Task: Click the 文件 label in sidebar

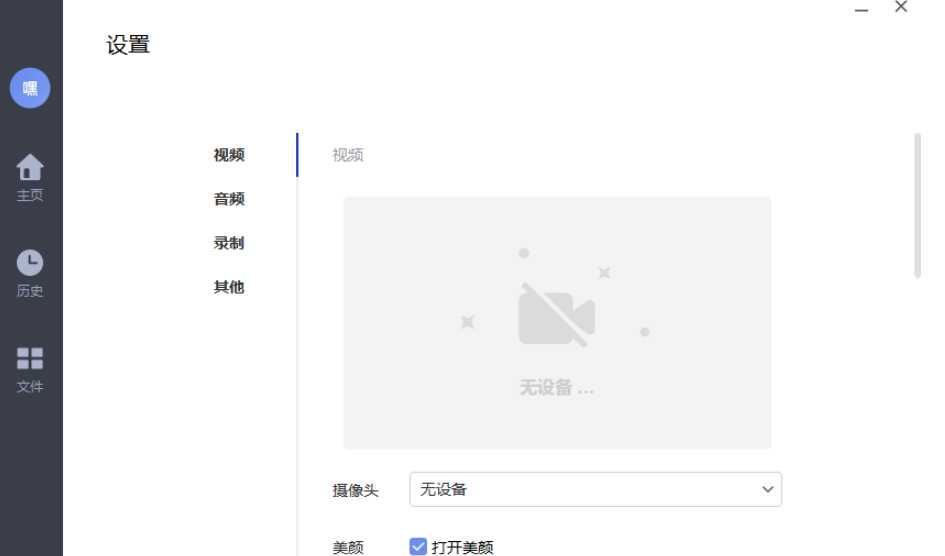Action: (x=30, y=387)
